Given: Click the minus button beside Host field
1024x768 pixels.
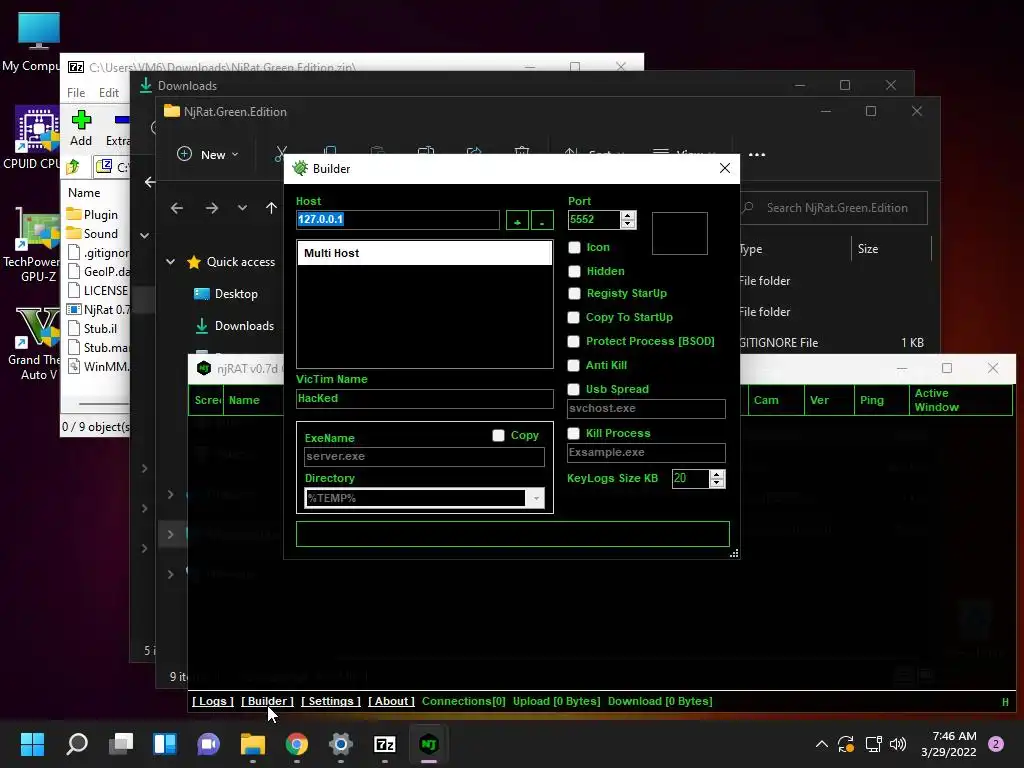Looking at the screenshot, I should coord(542,220).
